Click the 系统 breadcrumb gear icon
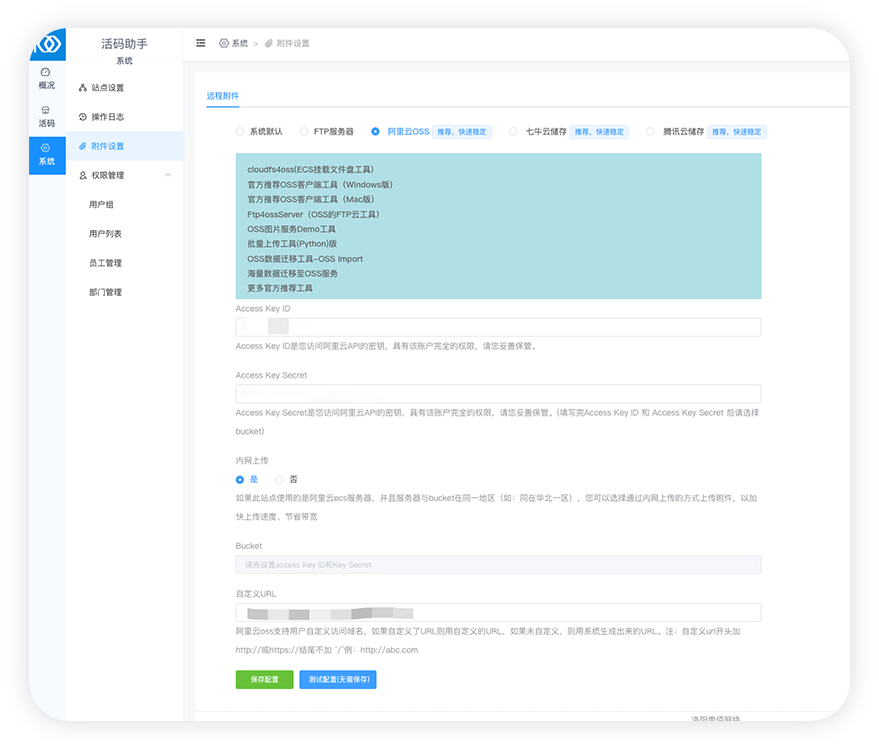The height and width of the screenshot is (751, 879). [x=224, y=43]
